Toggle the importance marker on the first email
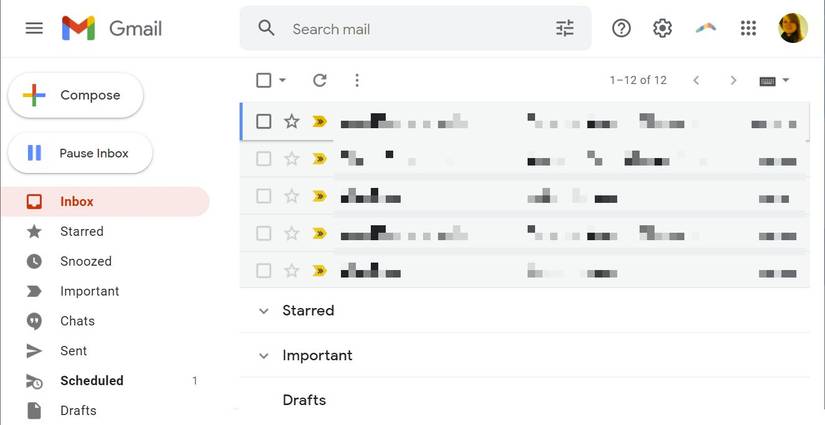 click(x=319, y=121)
